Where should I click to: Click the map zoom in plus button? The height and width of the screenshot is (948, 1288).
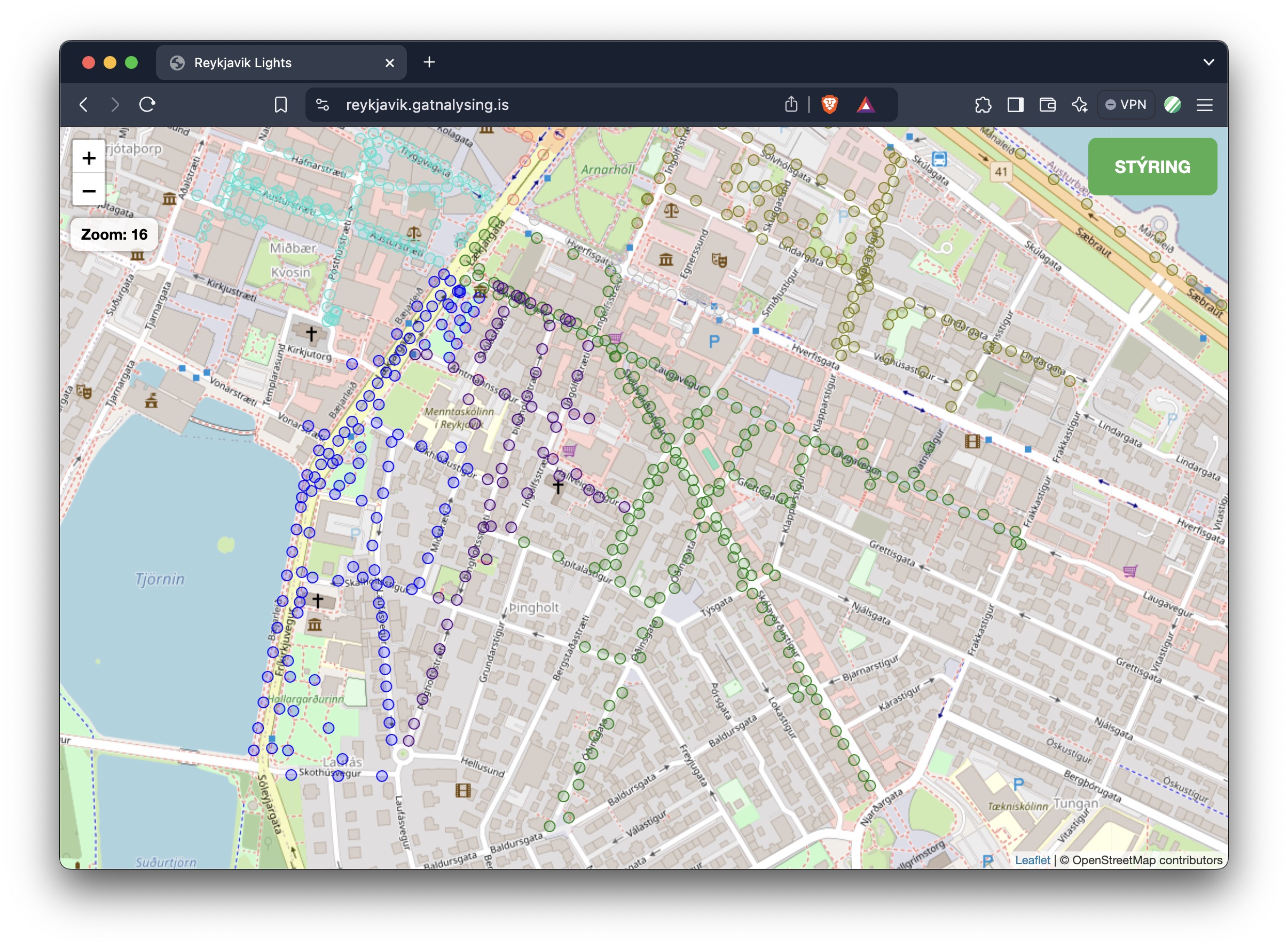[x=89, y=158]
